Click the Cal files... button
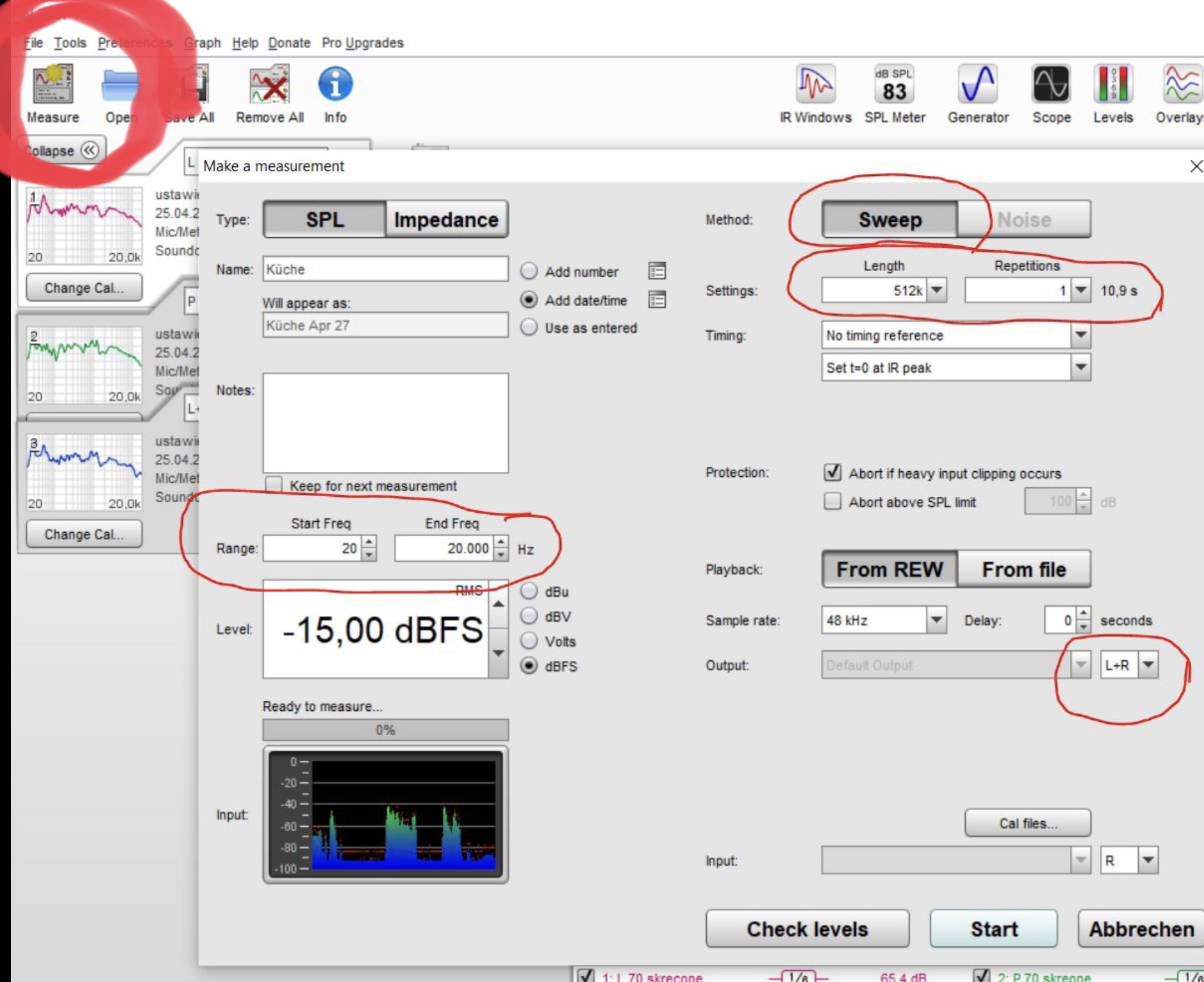The height and width of the screenshot is (982, 1204). pyautogui.click(x=1028, y=823)
